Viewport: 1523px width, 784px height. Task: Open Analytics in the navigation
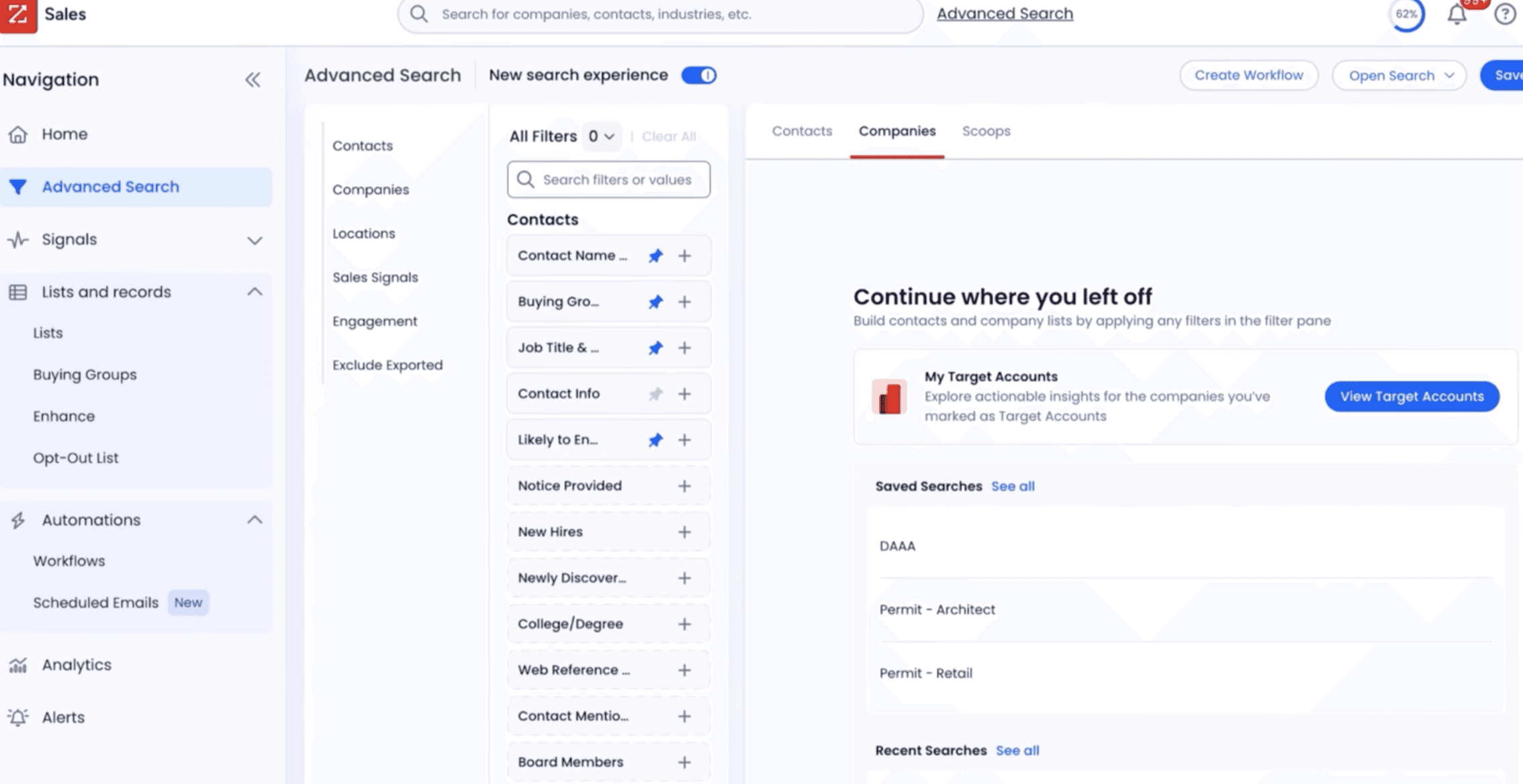coord(77,665)
